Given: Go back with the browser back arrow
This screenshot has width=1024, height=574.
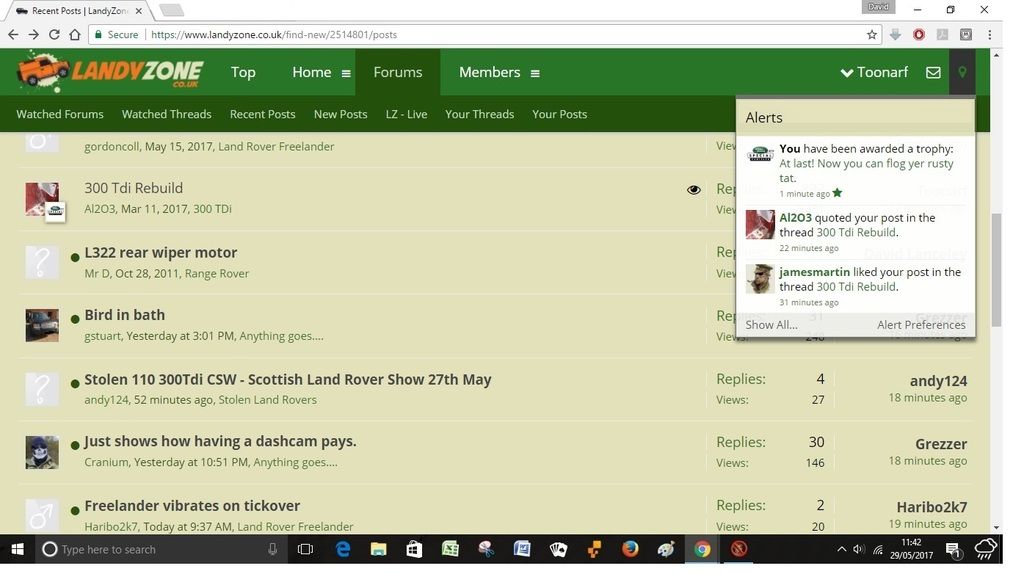Looking at the screenshot, I should click(x=13, y=35).
